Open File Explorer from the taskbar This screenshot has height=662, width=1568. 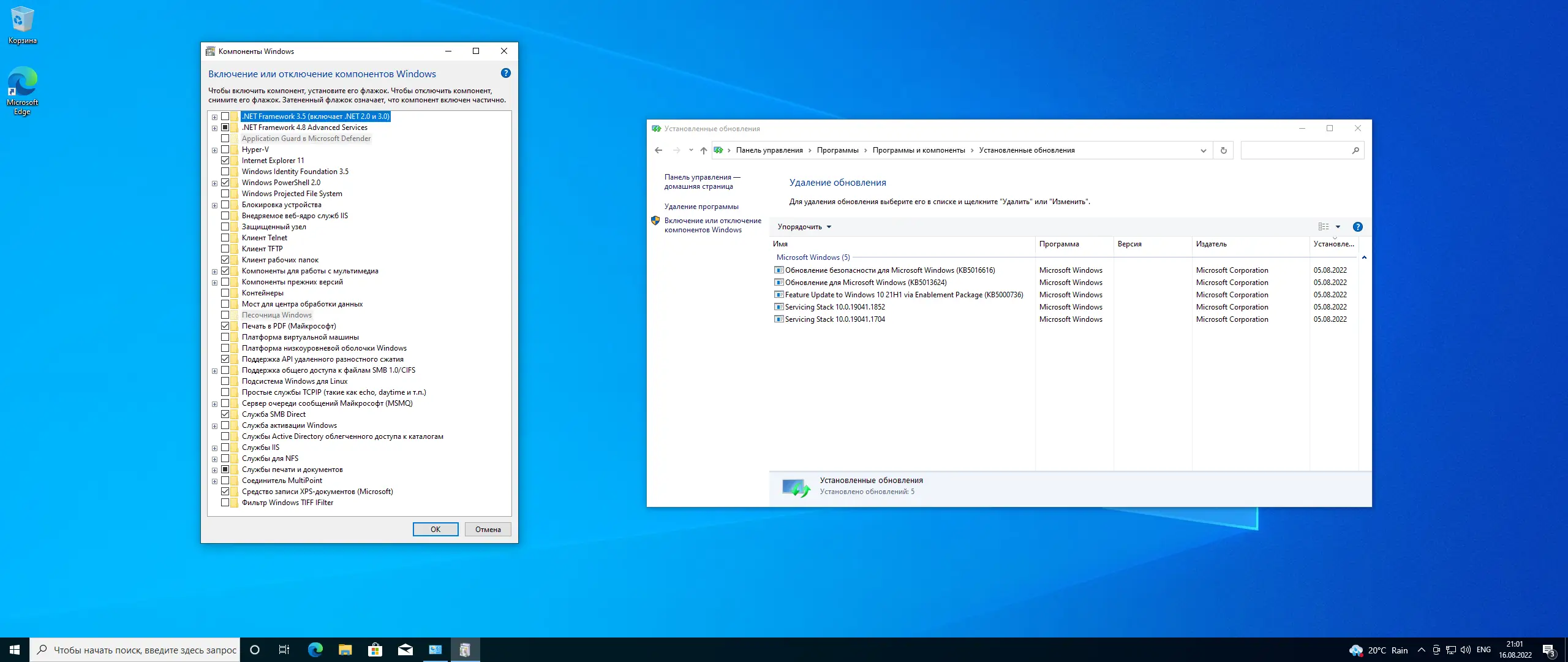(x=345, y=650)
